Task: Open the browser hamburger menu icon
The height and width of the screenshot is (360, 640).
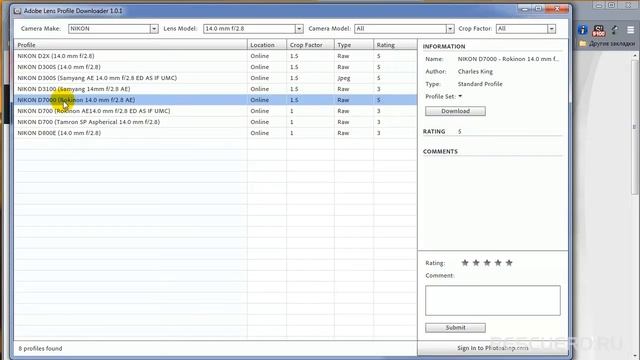Action: [x=631, y=30]
